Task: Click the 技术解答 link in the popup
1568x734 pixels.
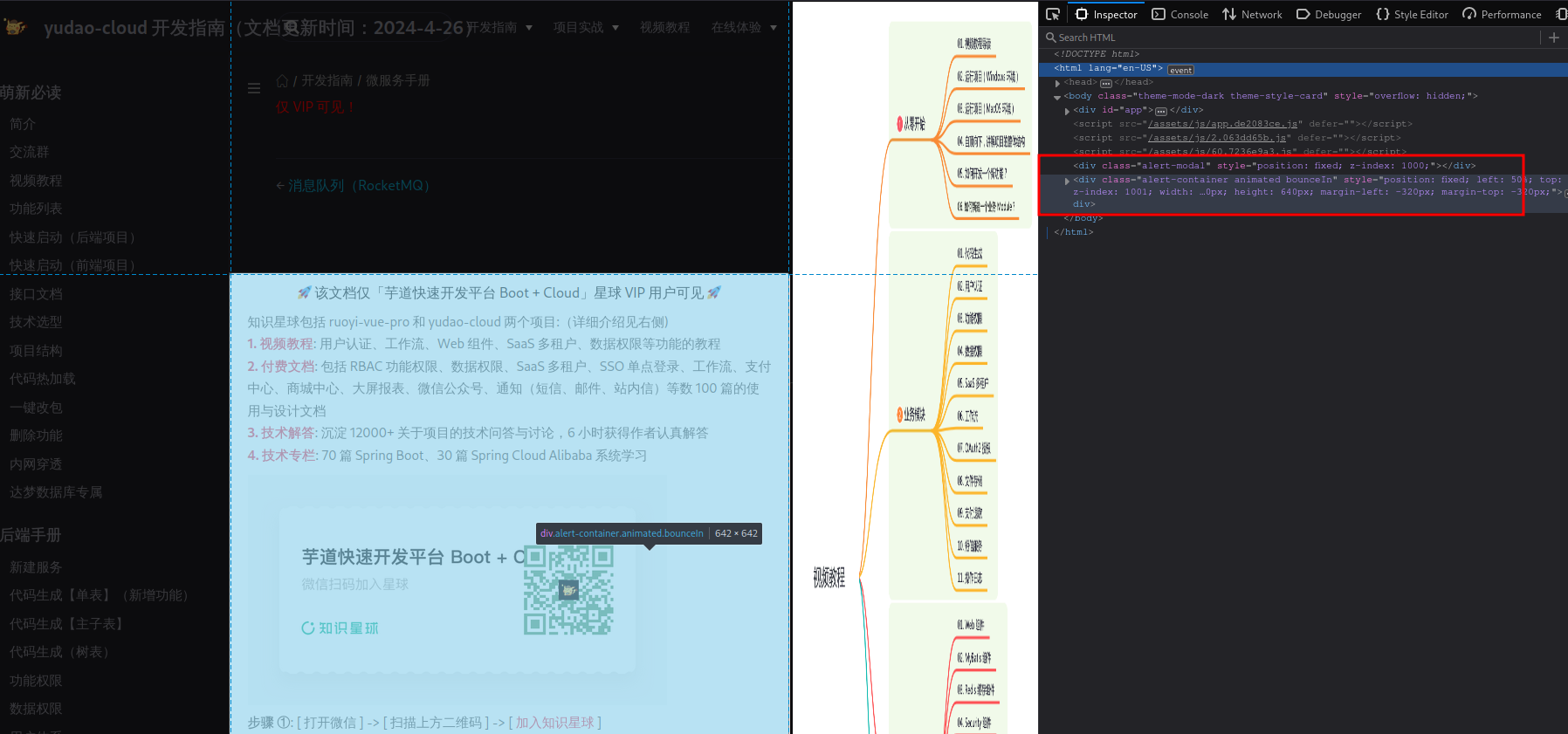Action: pos(289,433)
